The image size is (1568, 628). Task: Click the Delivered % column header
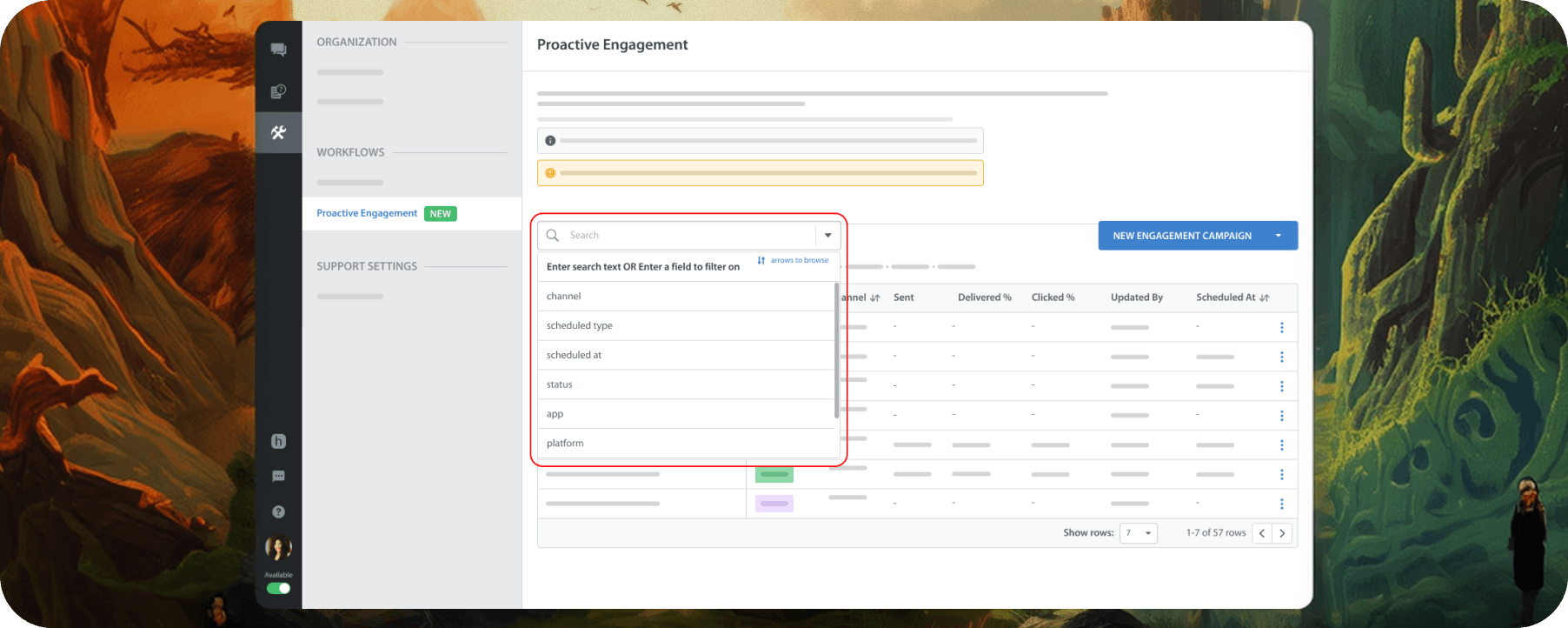(x=985, y=297)
